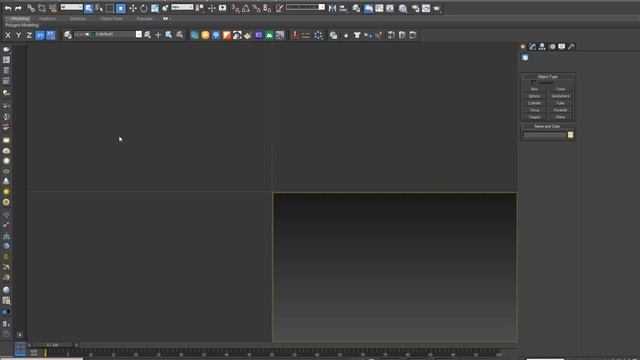Open the object color swatch

570,135
